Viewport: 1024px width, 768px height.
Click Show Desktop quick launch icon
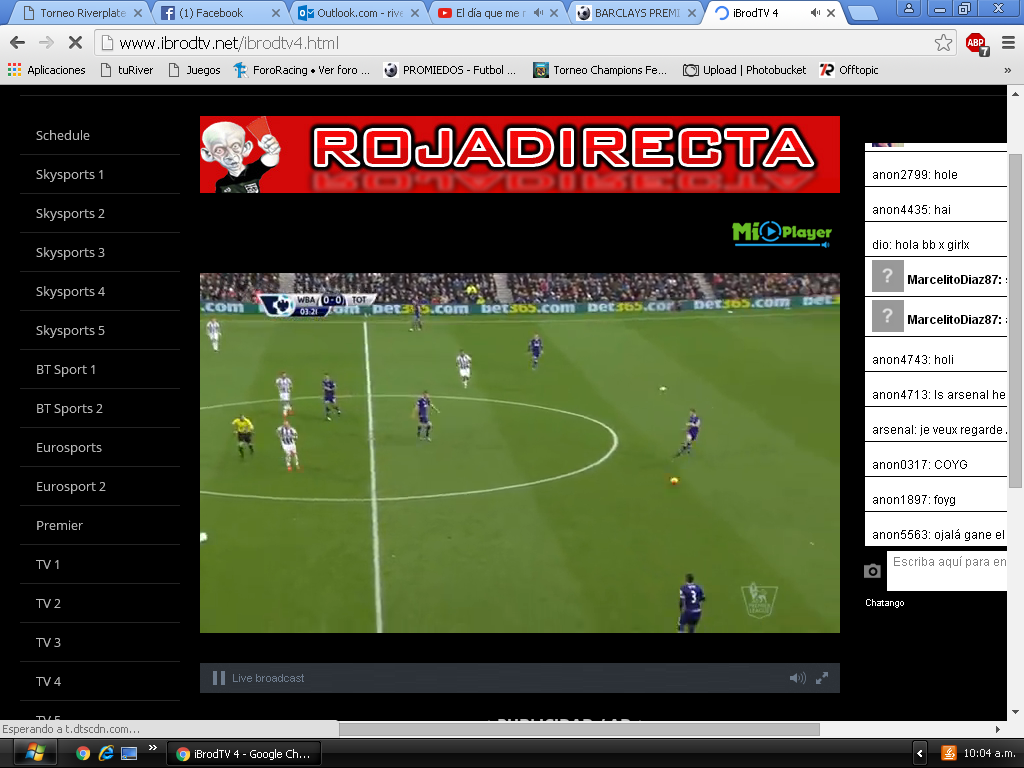129,754
